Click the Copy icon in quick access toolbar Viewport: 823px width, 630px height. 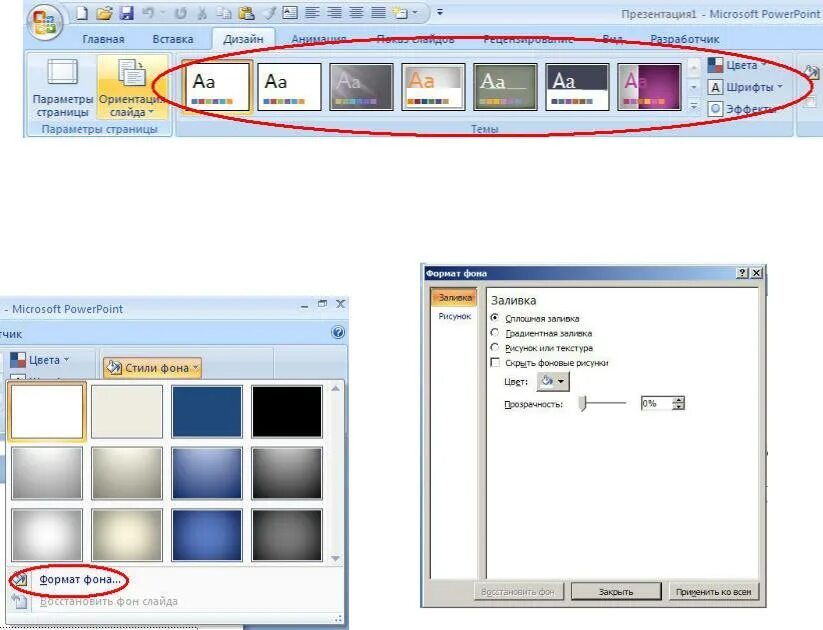tap(224, 13)
